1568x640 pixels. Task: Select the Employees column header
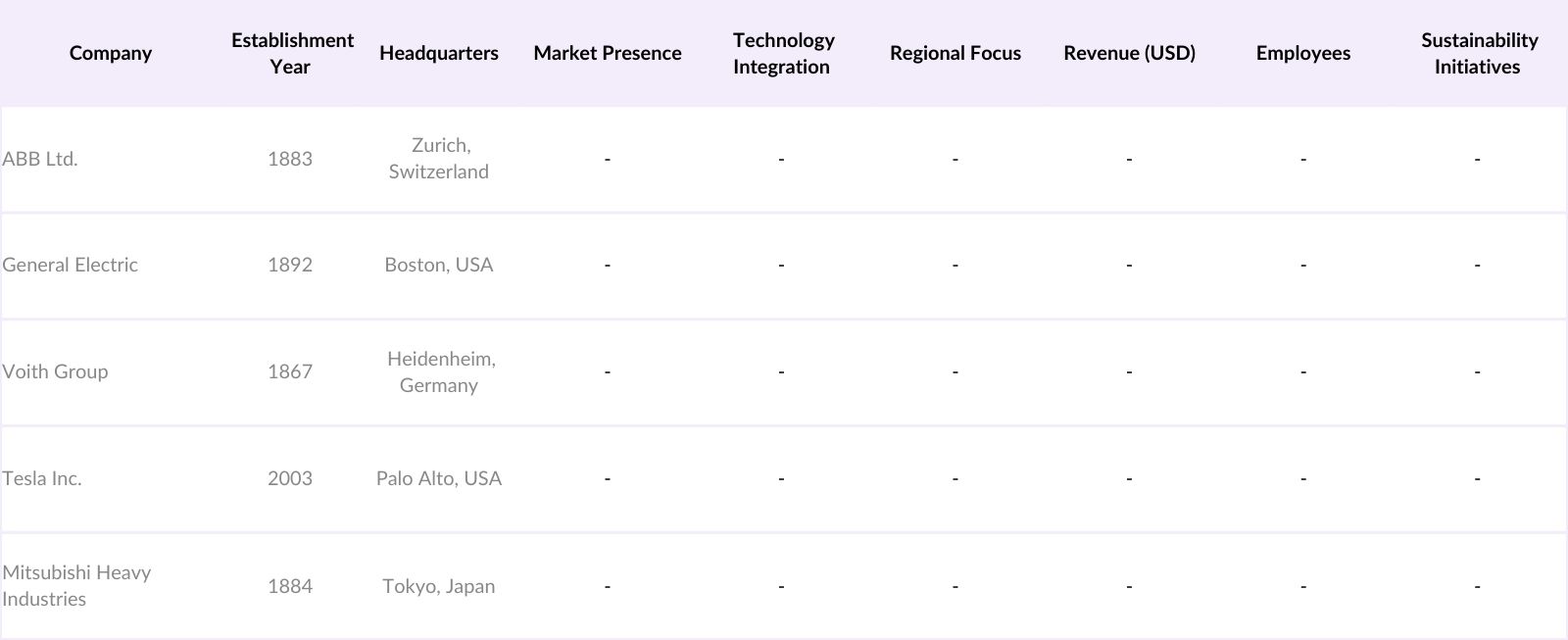[x=1302, y=53]
